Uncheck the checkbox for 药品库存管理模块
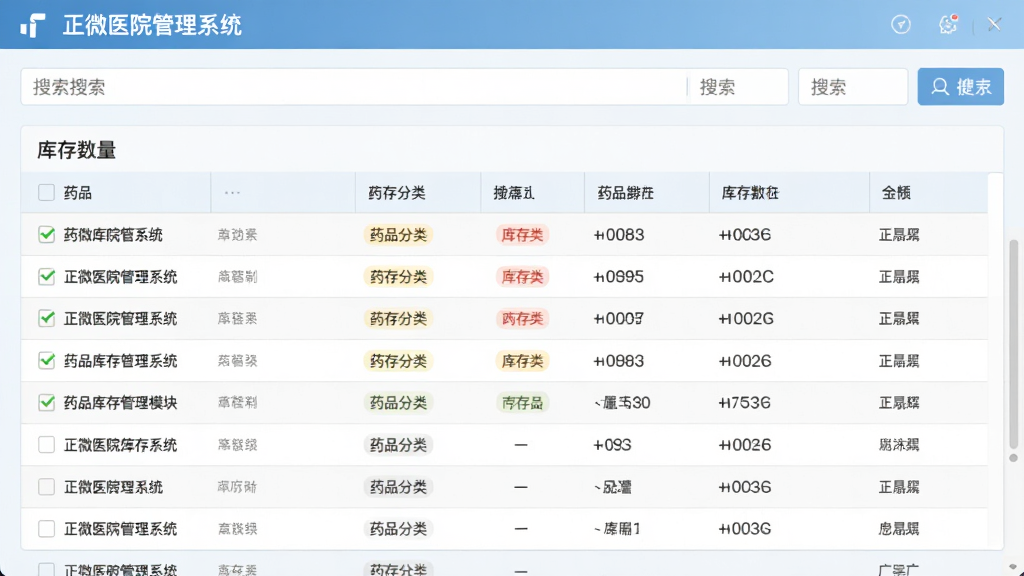Image resolution: width=1024 pixels, height=576 pixels. (x=46, y=402)
